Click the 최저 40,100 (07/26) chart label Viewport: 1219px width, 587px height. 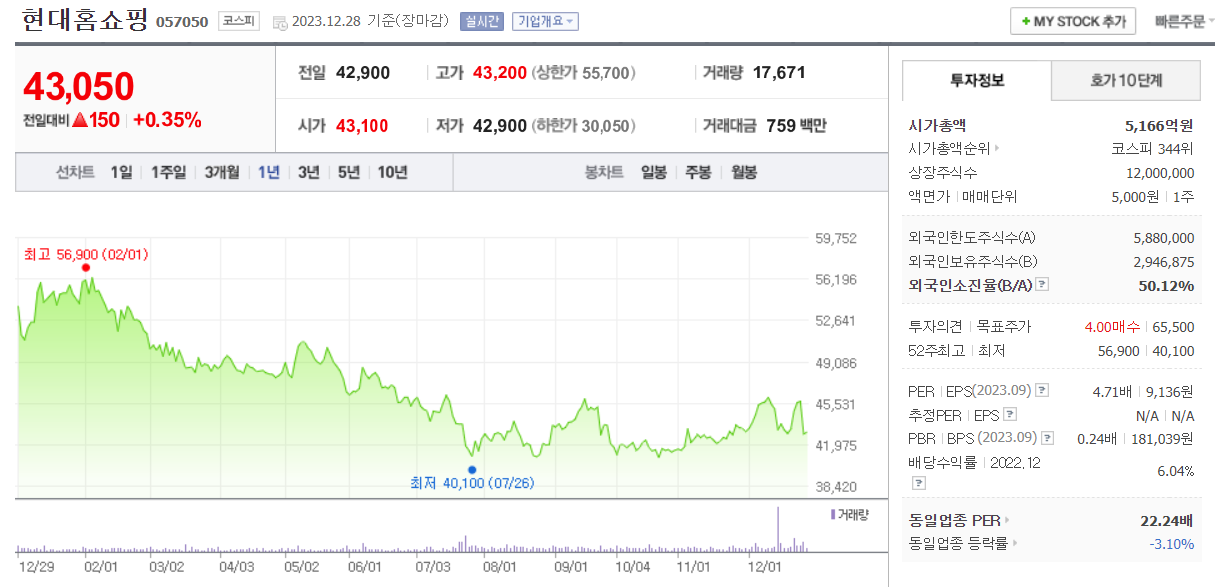[472, 483]
